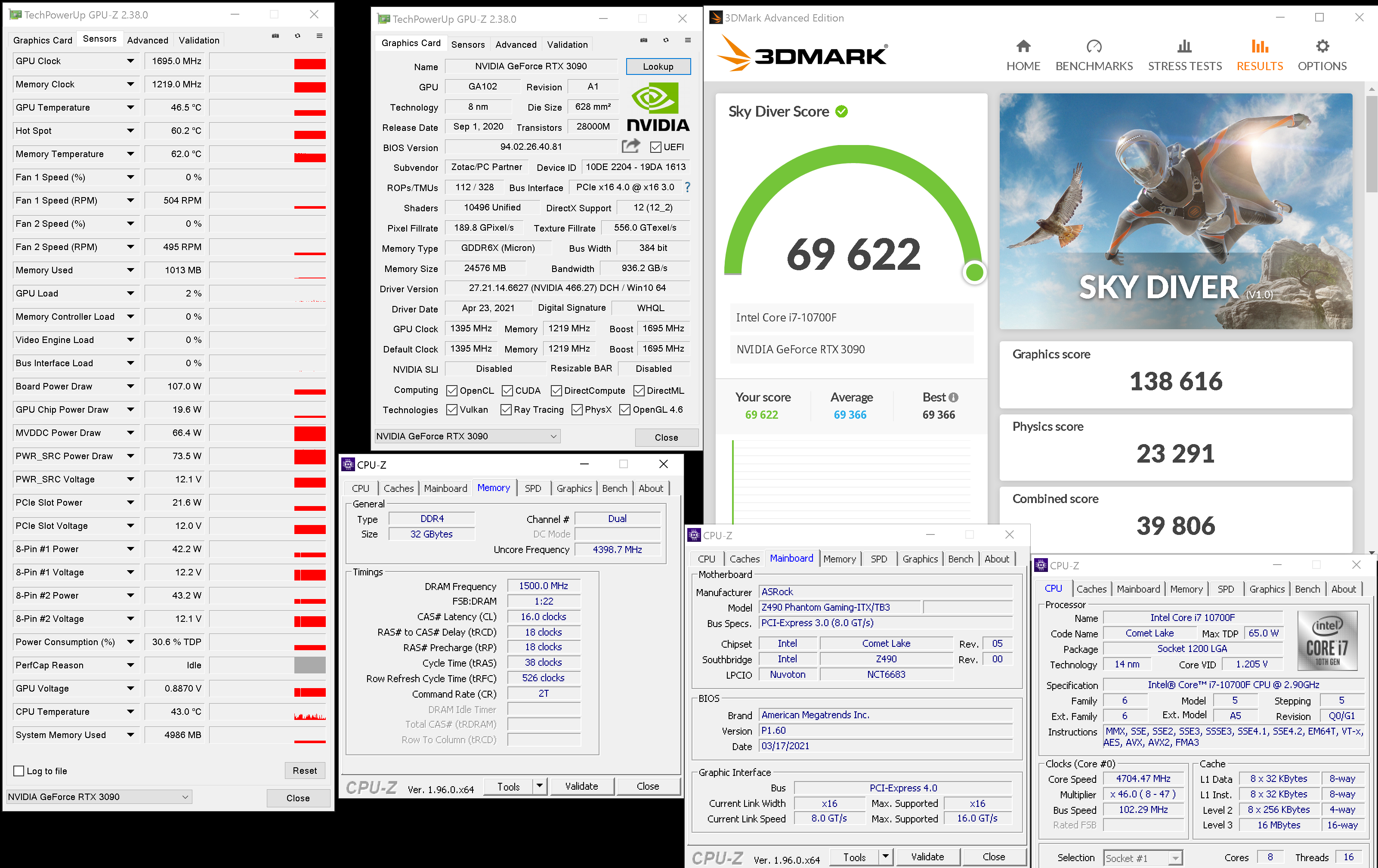Toggle the OpenCL checkbox
This screenshot has width=1378, height=868.
pyautogui.click(x=452, y=390)
